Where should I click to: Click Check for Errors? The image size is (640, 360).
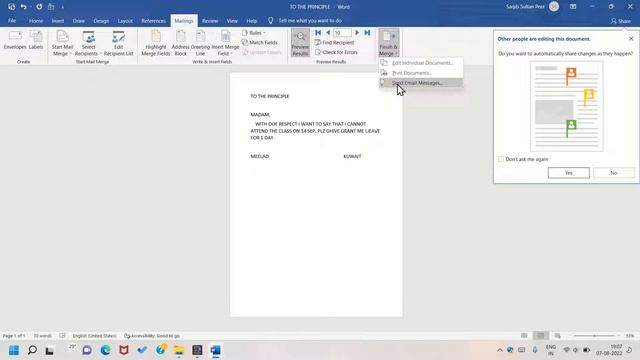336,52
